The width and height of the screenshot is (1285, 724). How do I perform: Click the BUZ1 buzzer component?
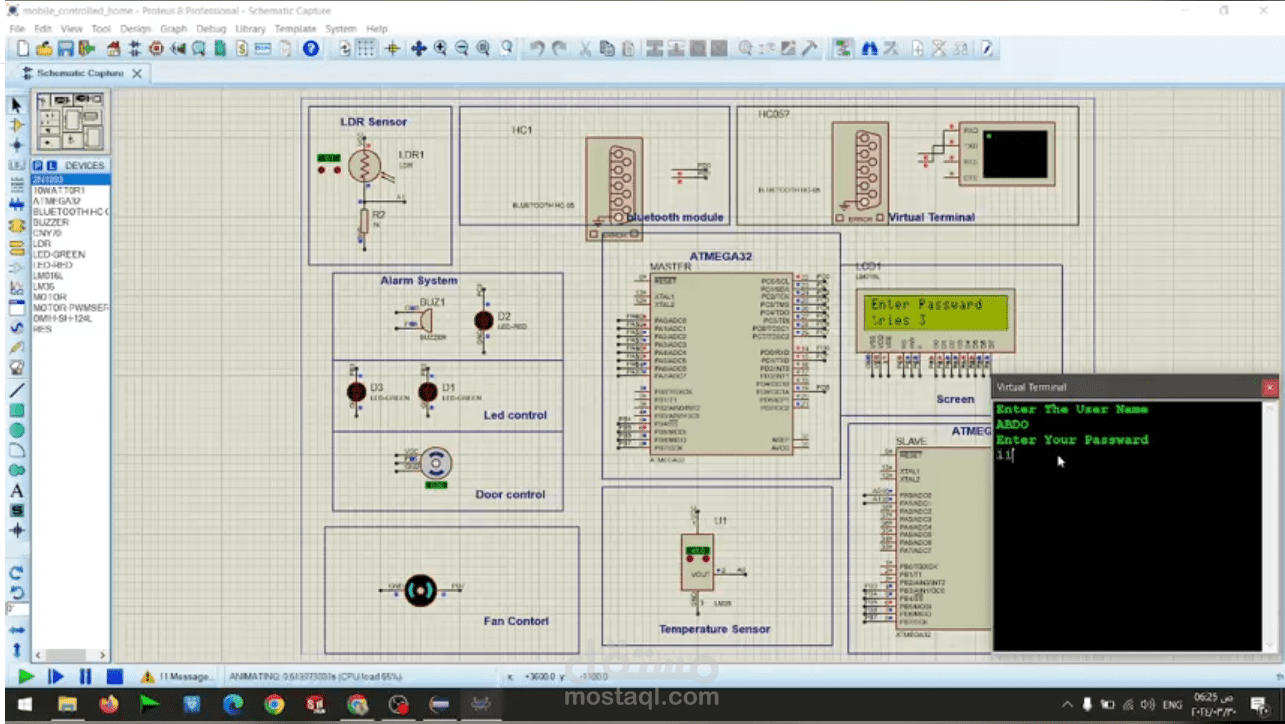(x=426, y=320)
